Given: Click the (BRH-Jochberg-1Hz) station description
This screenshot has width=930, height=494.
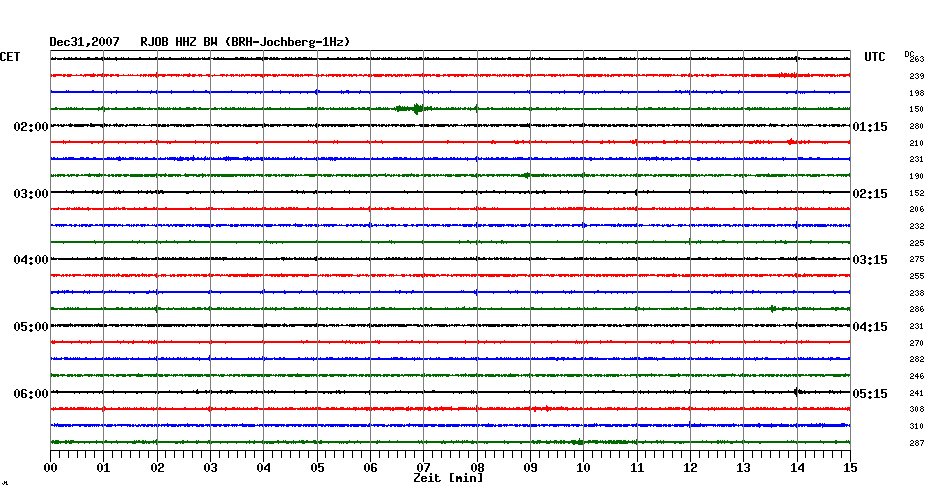Looking at the screenshot, I should (288, 42).
